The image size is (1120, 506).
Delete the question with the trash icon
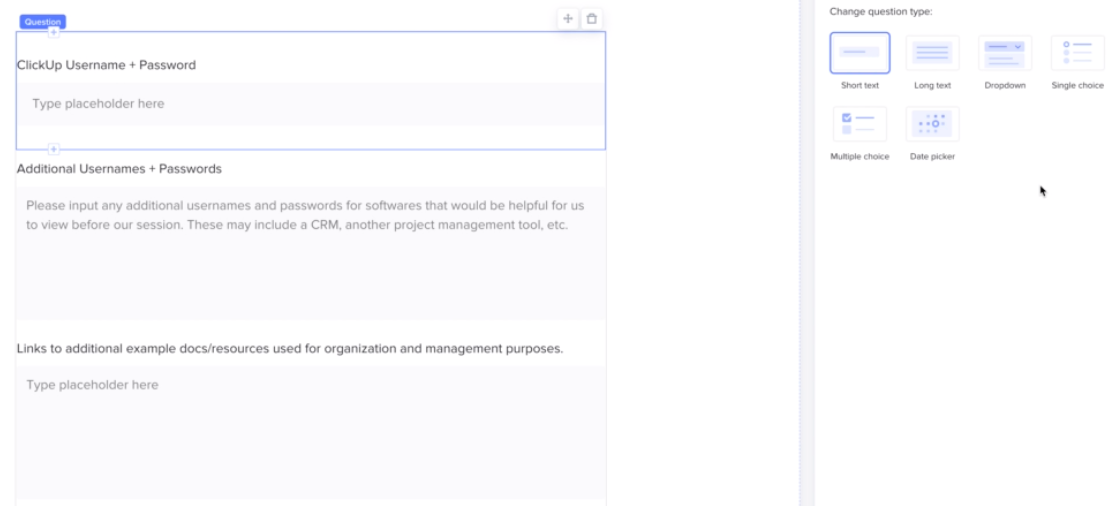(x=592, y=19)
